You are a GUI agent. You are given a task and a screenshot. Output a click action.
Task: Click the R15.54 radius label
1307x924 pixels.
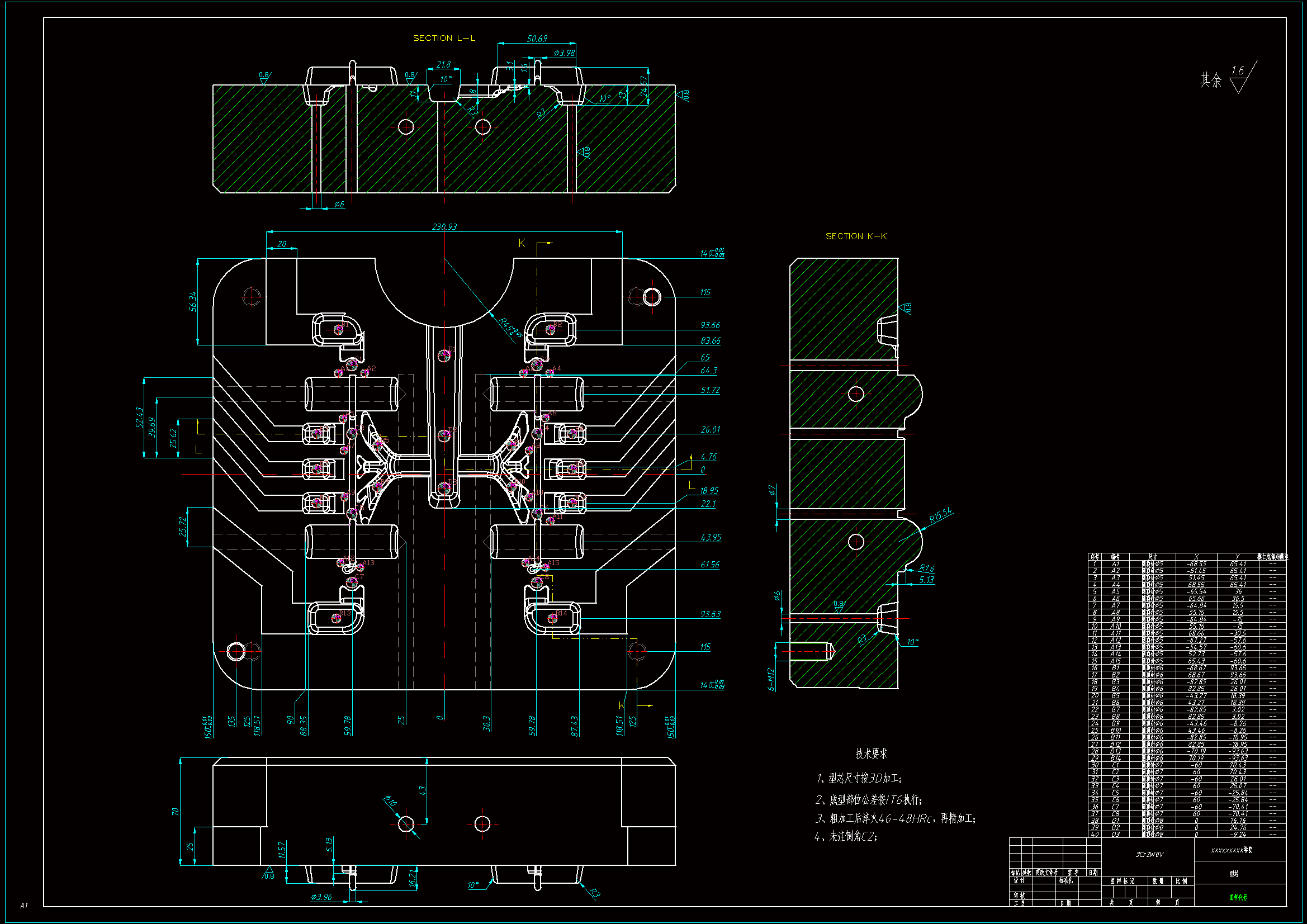click(940, 515)
